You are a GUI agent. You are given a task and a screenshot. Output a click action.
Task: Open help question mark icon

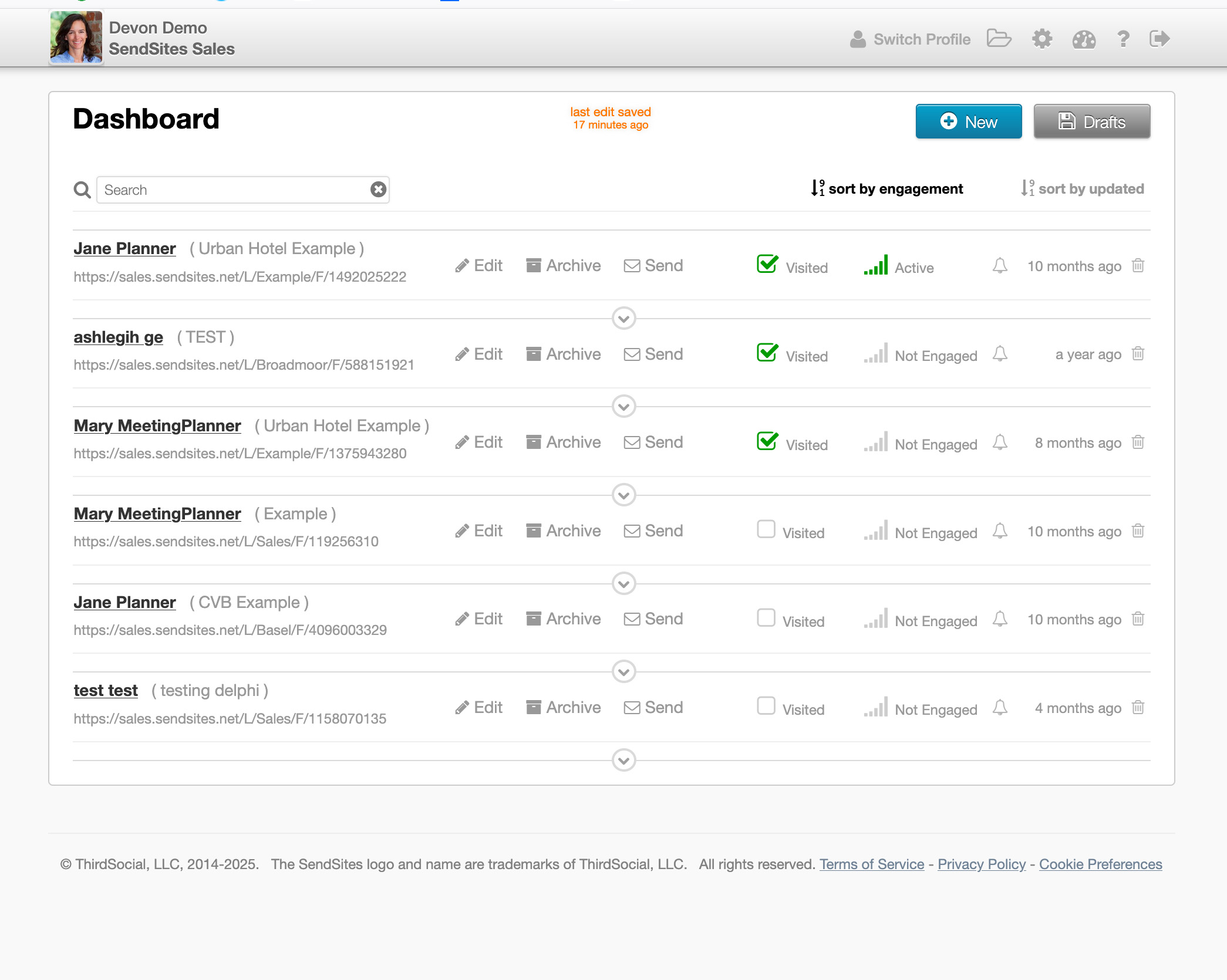[1123, 39]
